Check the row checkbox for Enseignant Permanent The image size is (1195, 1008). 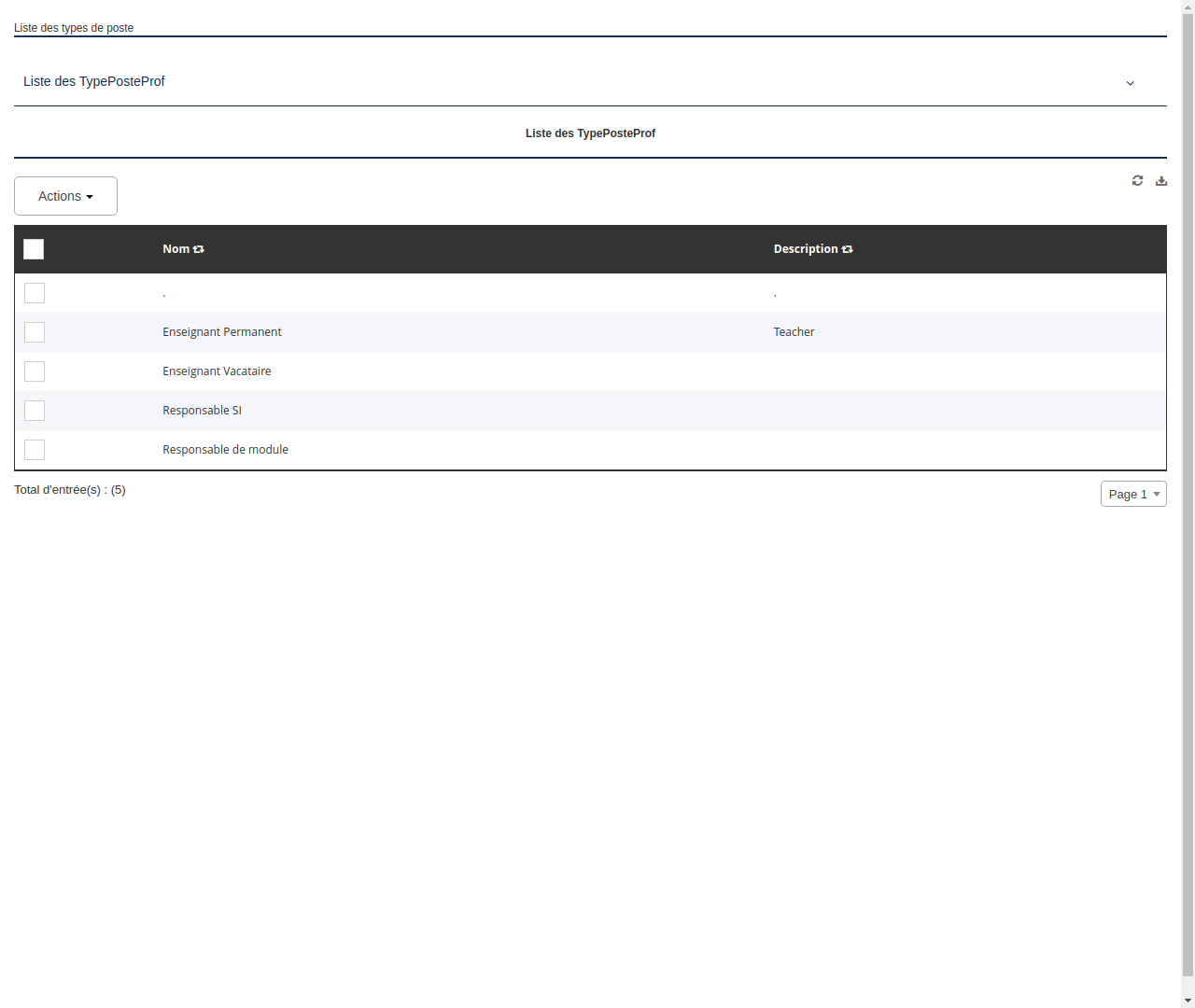click(x=35, y=332)
